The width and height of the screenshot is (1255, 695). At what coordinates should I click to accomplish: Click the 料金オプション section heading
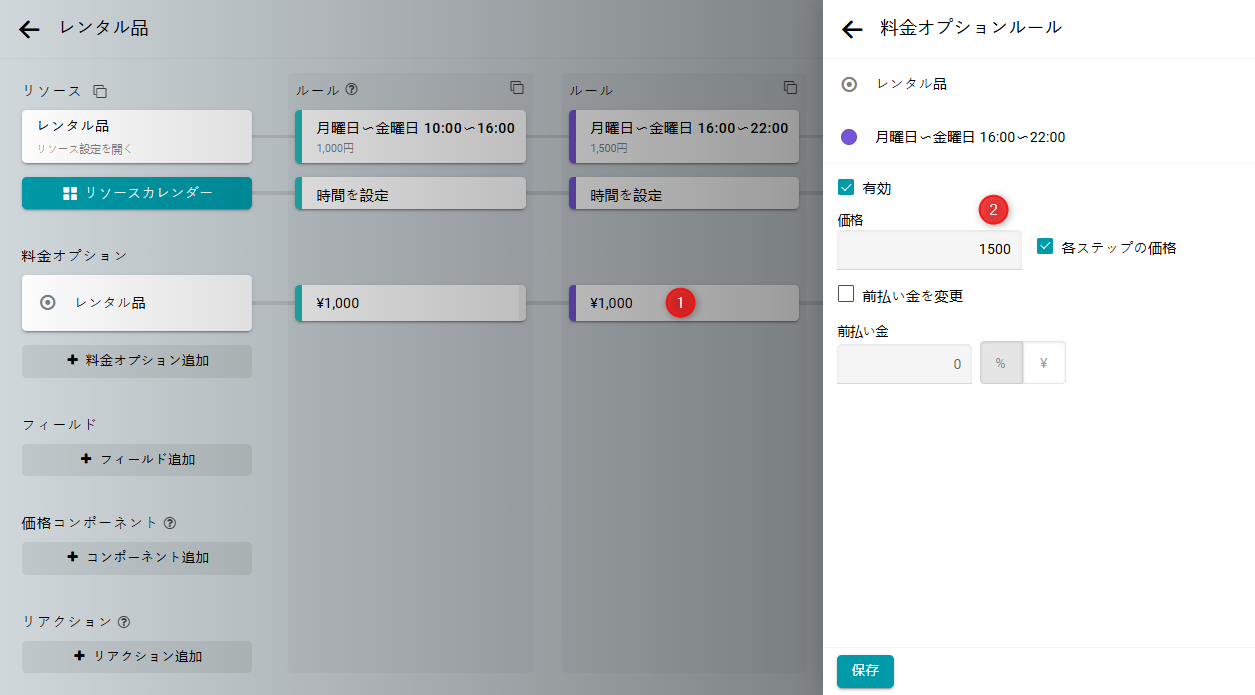(75, 256)
